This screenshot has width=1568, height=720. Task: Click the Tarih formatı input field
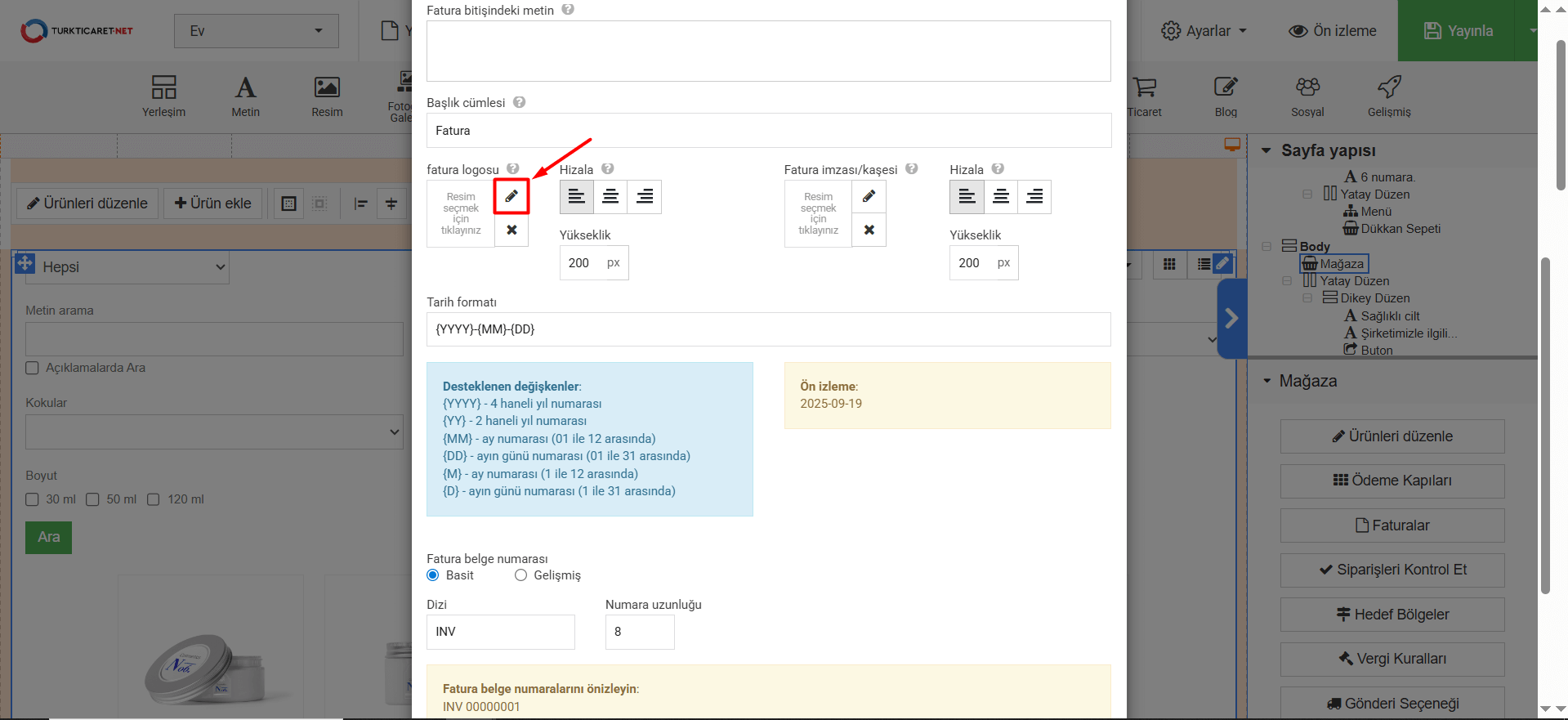768,329
